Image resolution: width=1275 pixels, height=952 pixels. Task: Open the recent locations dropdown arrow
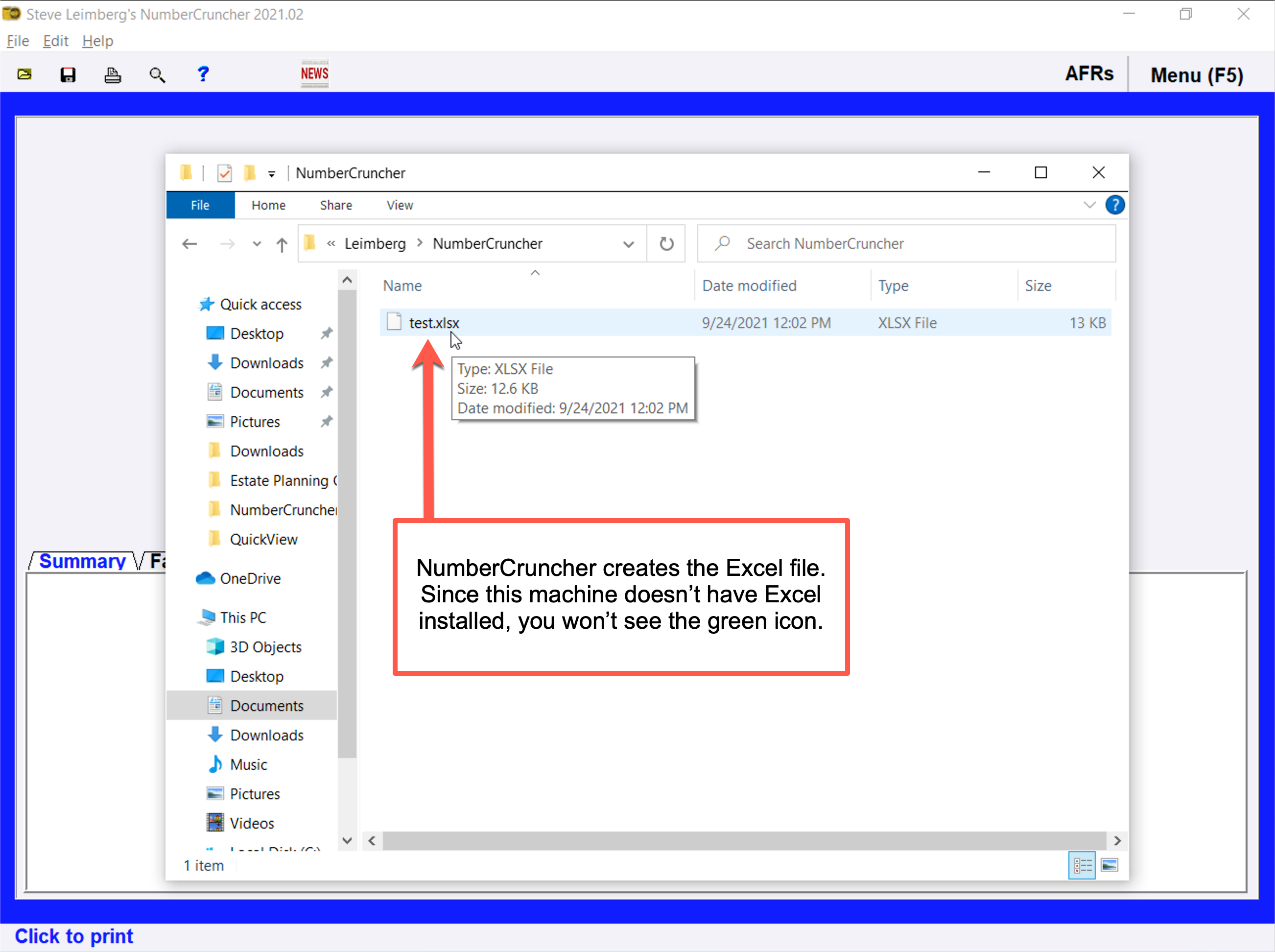[257, 244]
